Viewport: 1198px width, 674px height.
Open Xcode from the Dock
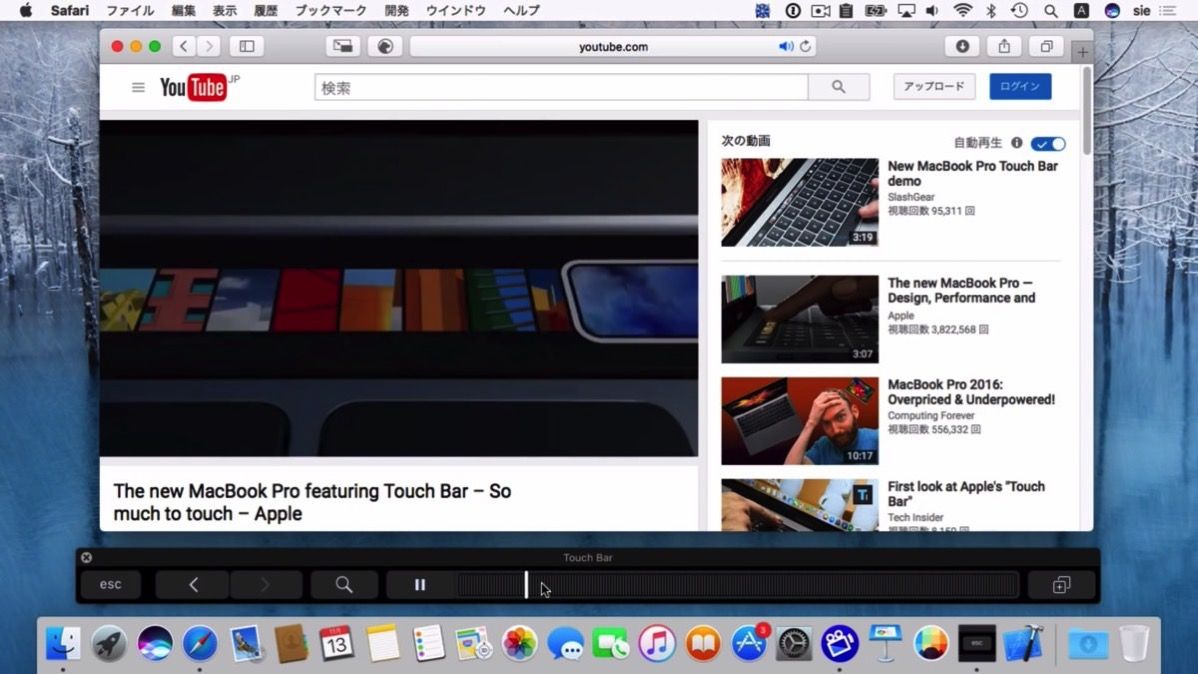[1023, 642]
